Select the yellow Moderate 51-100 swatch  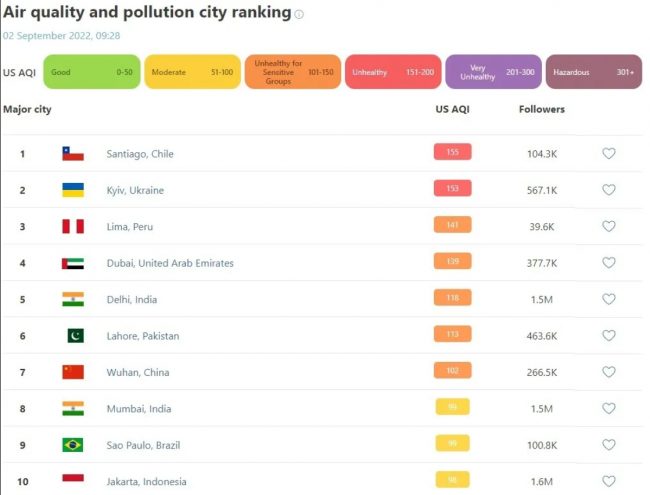(x=192, y=72)
